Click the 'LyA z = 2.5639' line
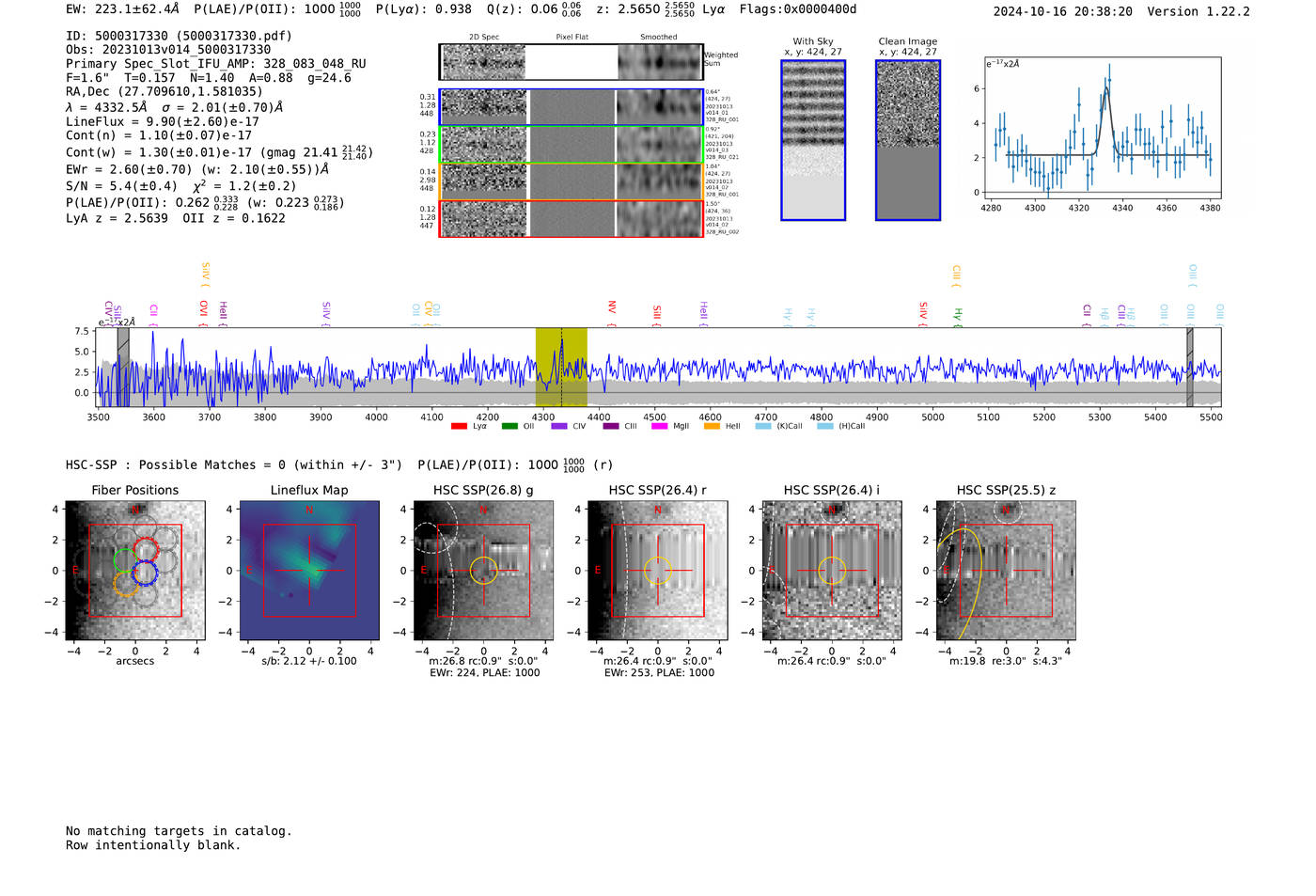Screen dimensions: 1316x896 click(x=117, y=218)
